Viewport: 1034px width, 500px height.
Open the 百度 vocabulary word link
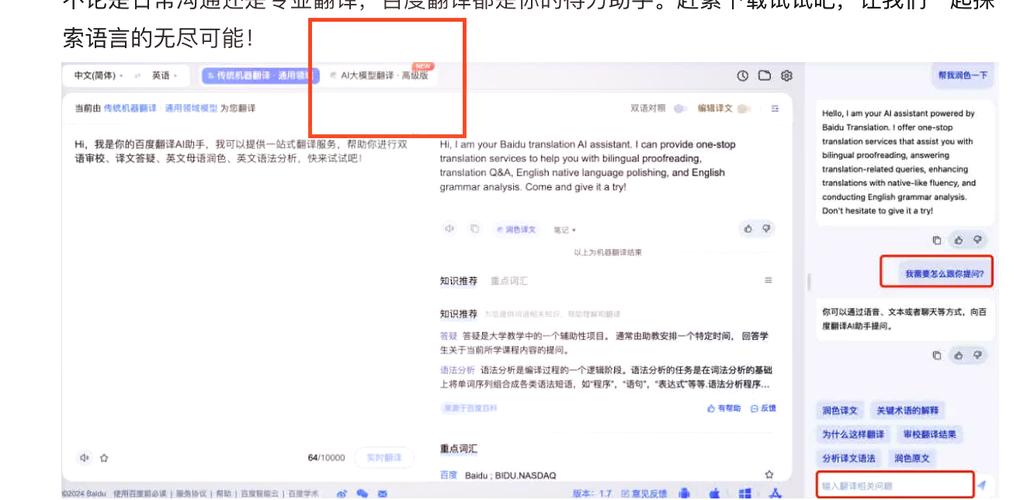448,475
